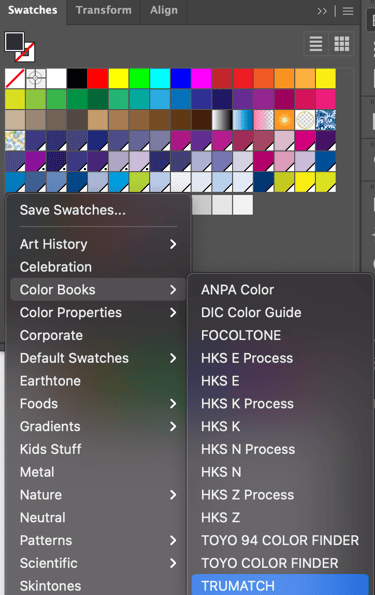Expand the Patterns submenu
The width and height of the screenshot is (375, 595).
[x=98, y=540]
